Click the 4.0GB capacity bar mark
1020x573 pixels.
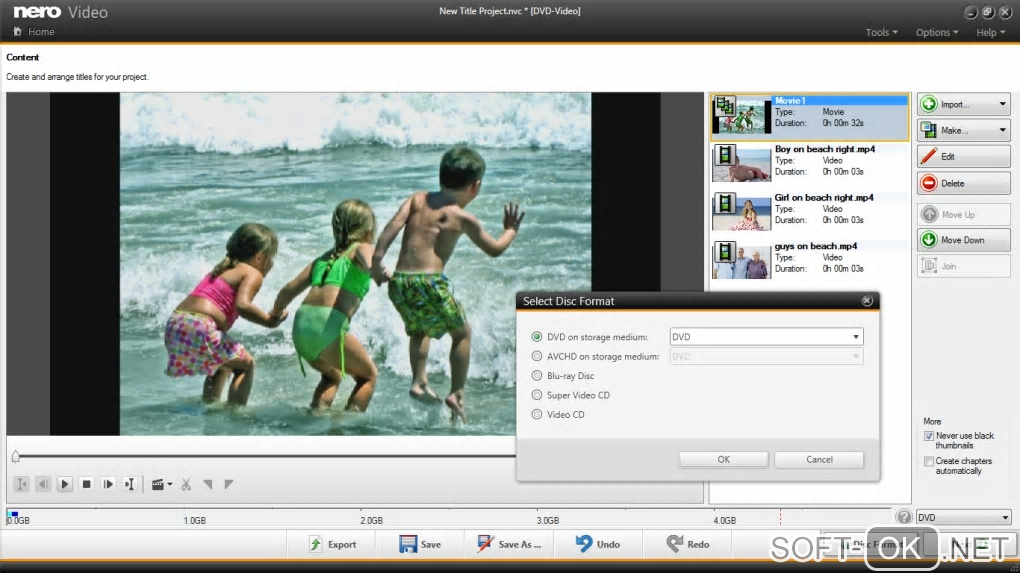coord(725,520)
